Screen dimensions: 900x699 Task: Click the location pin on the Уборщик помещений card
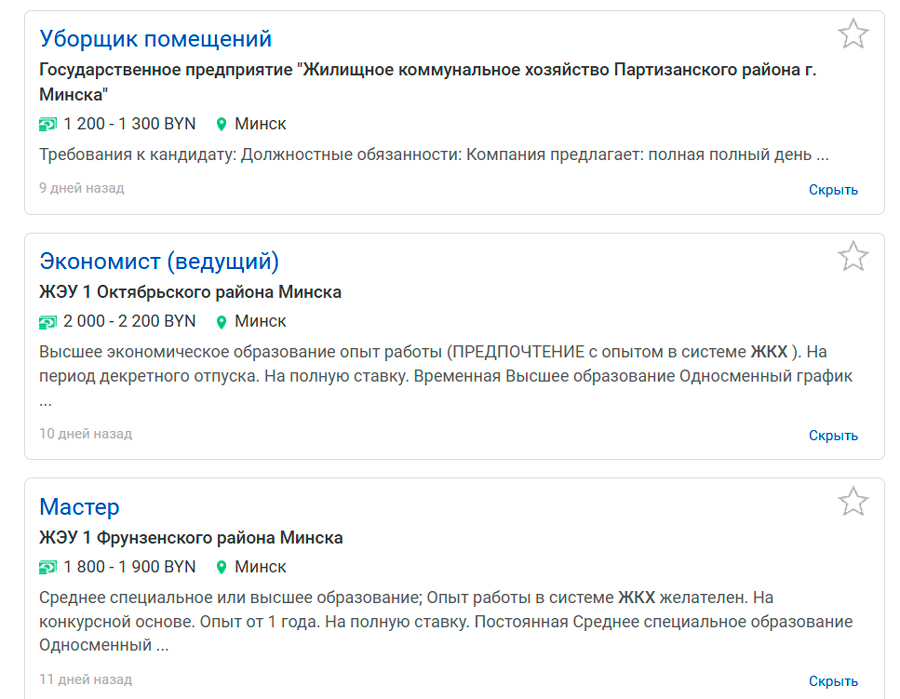click(x=221, y=124)
